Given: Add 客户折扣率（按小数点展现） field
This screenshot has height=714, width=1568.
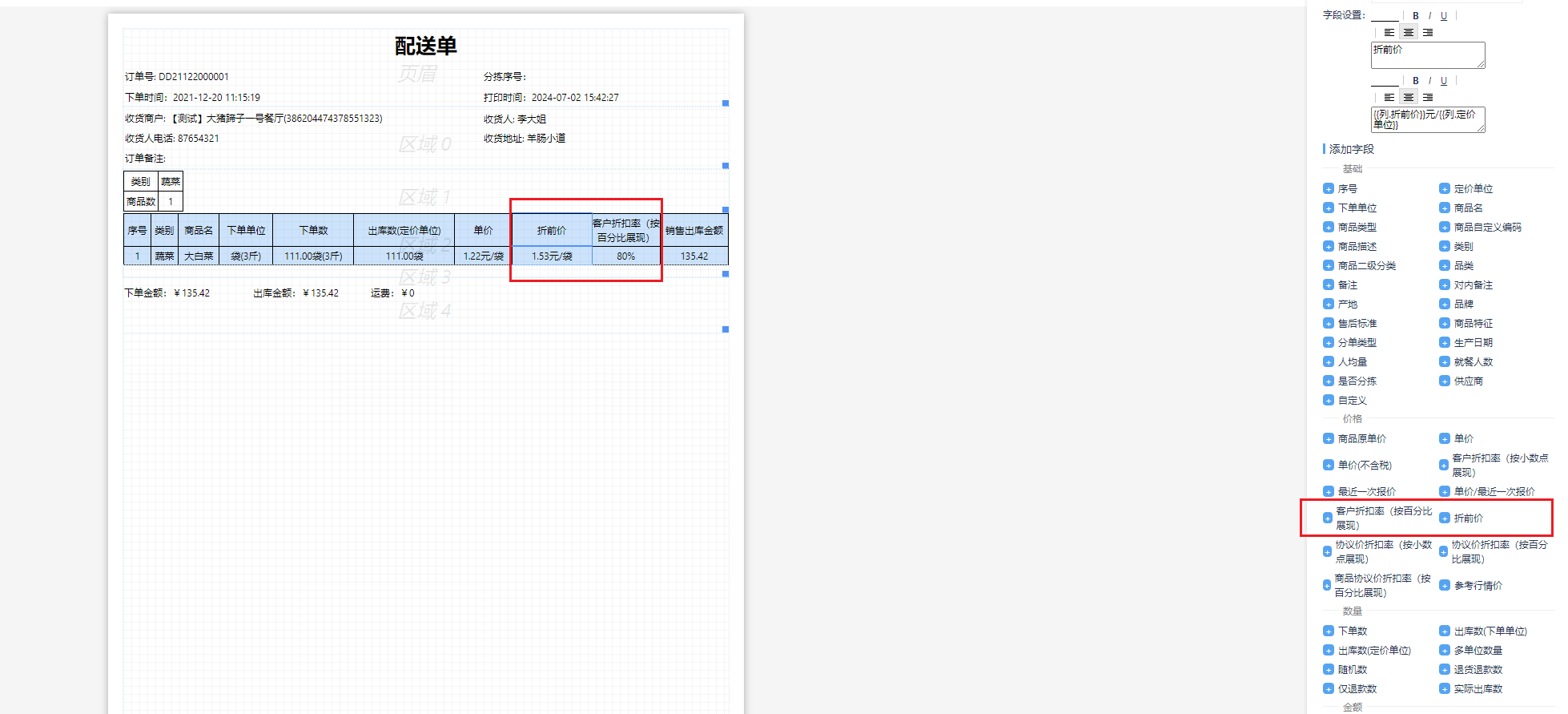Looking at the screenshot, I should pyautogui.click(x=1444, y=466).
